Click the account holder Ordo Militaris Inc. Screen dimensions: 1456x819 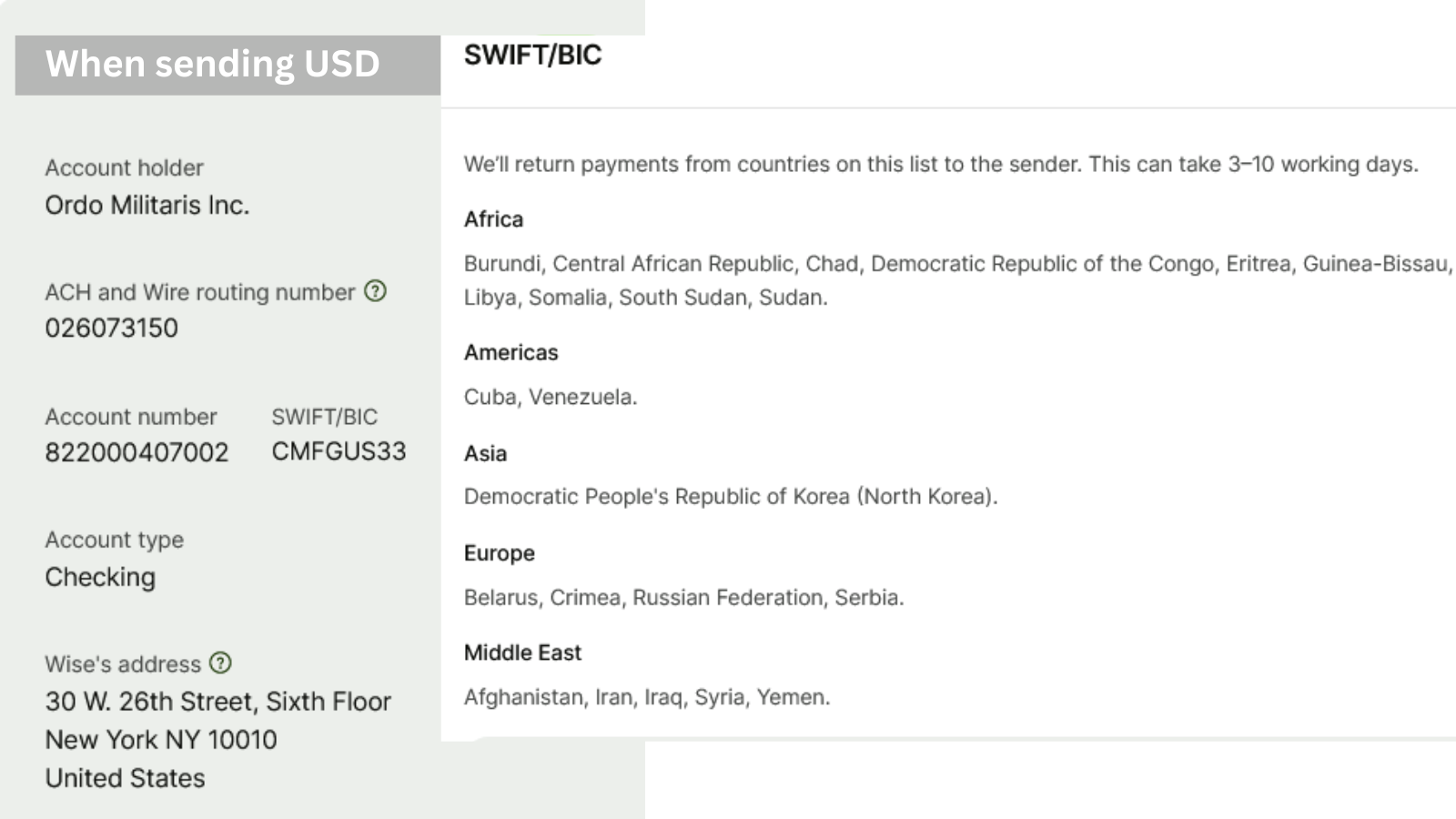coord(147,205)
